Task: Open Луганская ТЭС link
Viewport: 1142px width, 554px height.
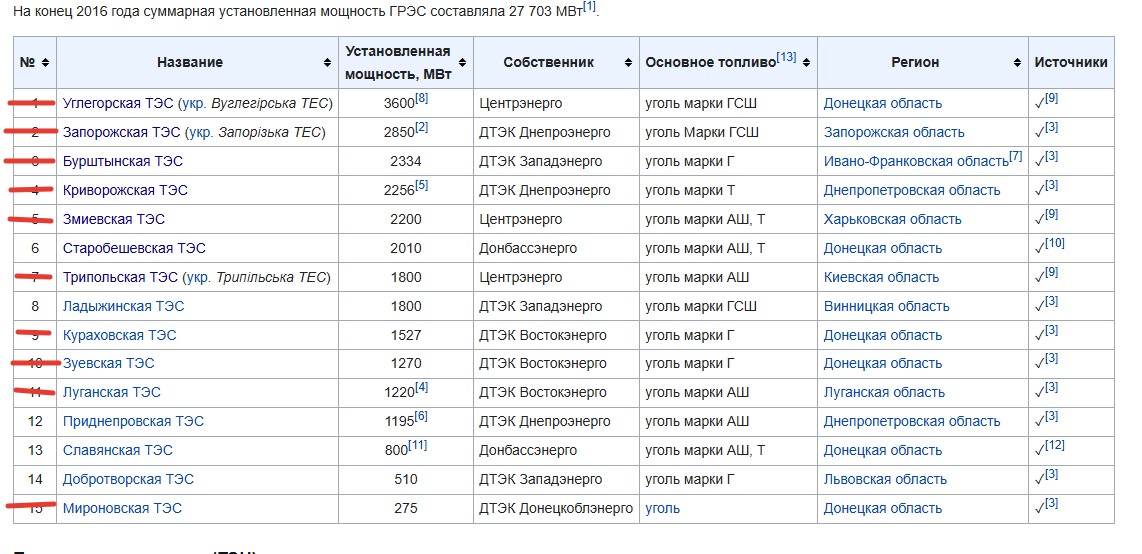Action: pyautogui.click(x=111, y=392)
